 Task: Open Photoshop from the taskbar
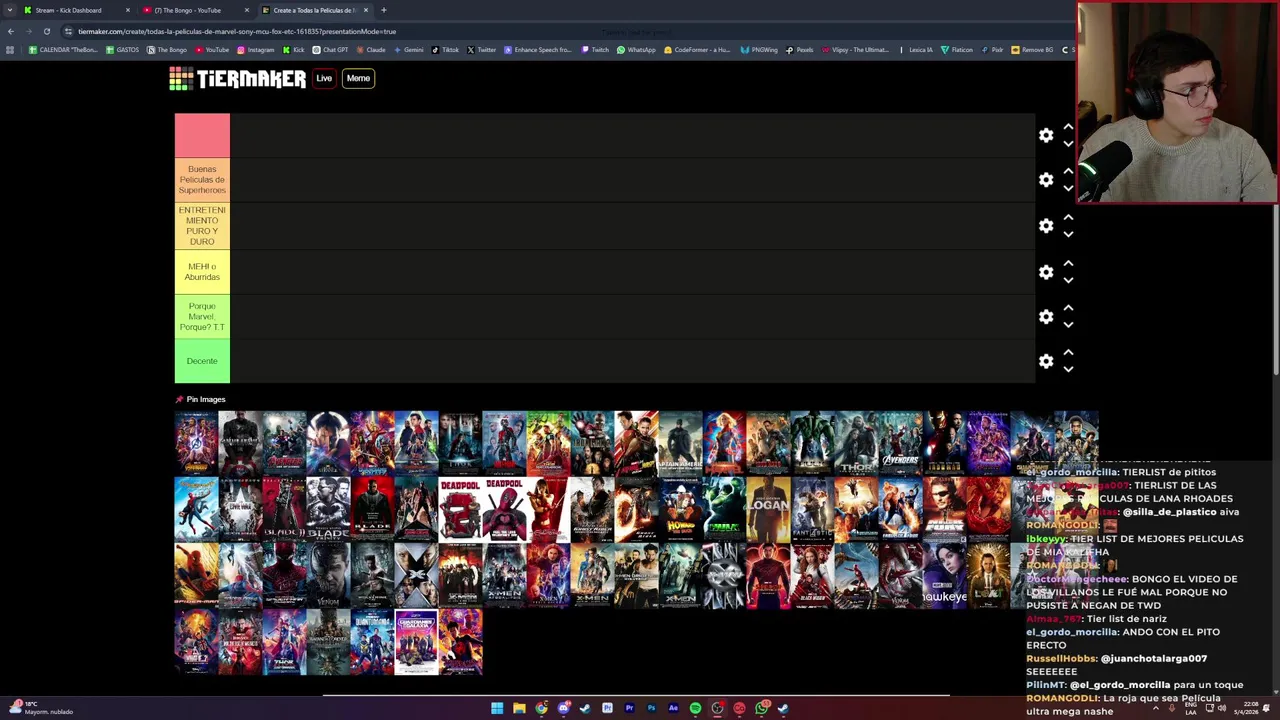(651, 708)
